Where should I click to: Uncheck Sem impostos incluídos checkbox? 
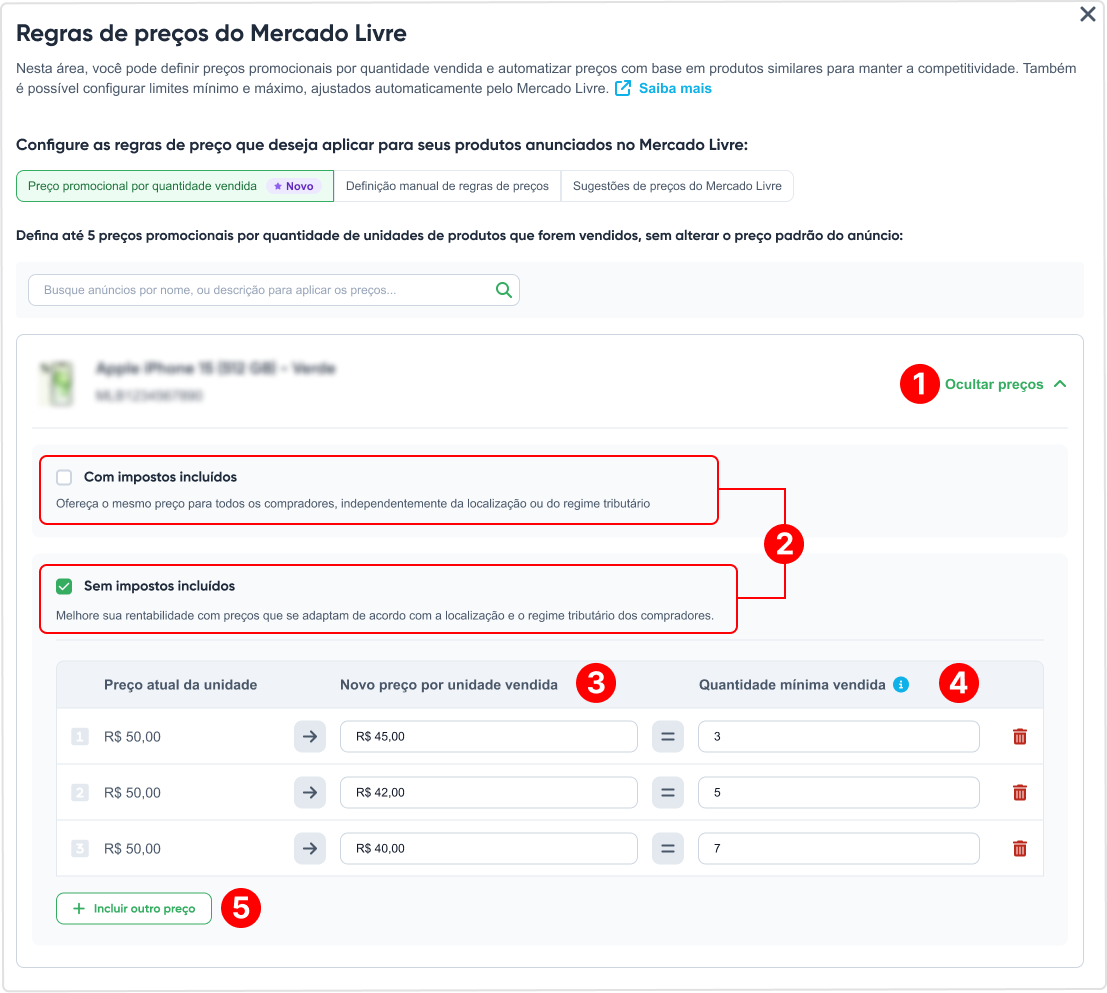[x=64, y=586]
